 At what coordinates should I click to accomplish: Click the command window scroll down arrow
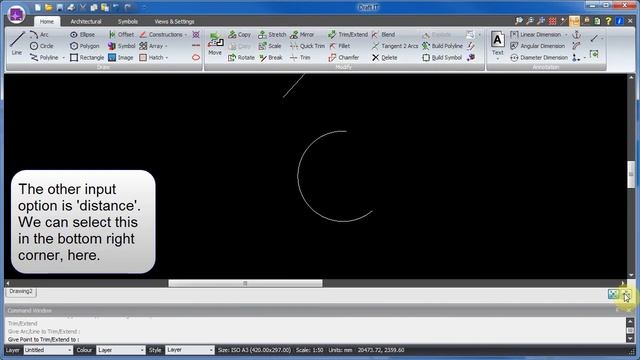pos(631,339)
